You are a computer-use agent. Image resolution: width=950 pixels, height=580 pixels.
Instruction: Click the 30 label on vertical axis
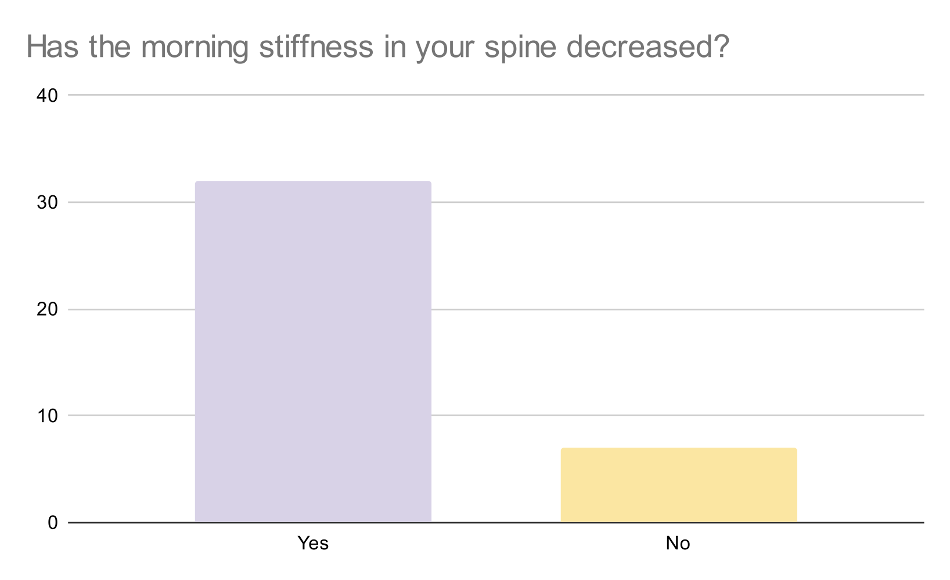tap(49, 202)
